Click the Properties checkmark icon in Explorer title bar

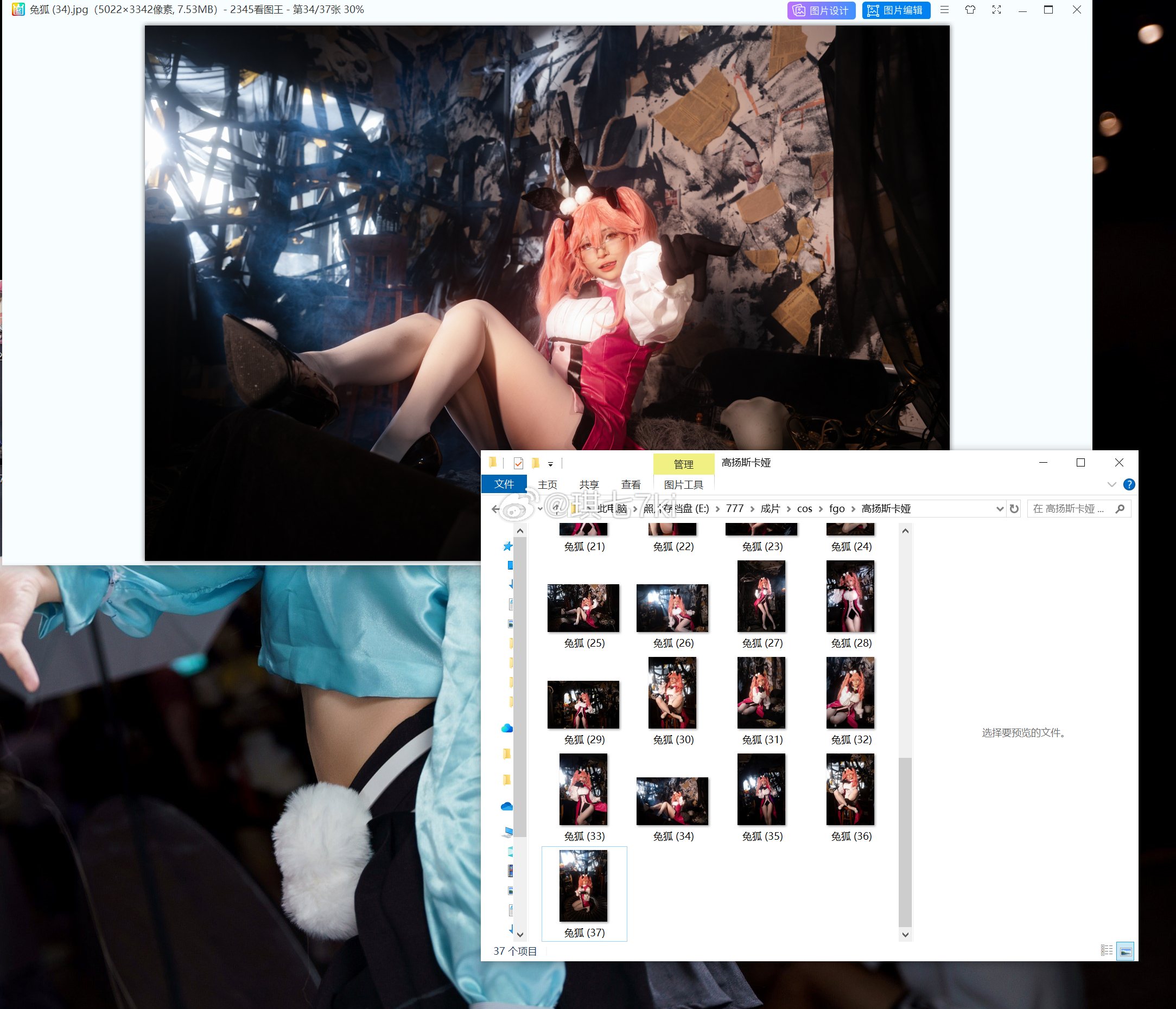[x=518, y=463]
